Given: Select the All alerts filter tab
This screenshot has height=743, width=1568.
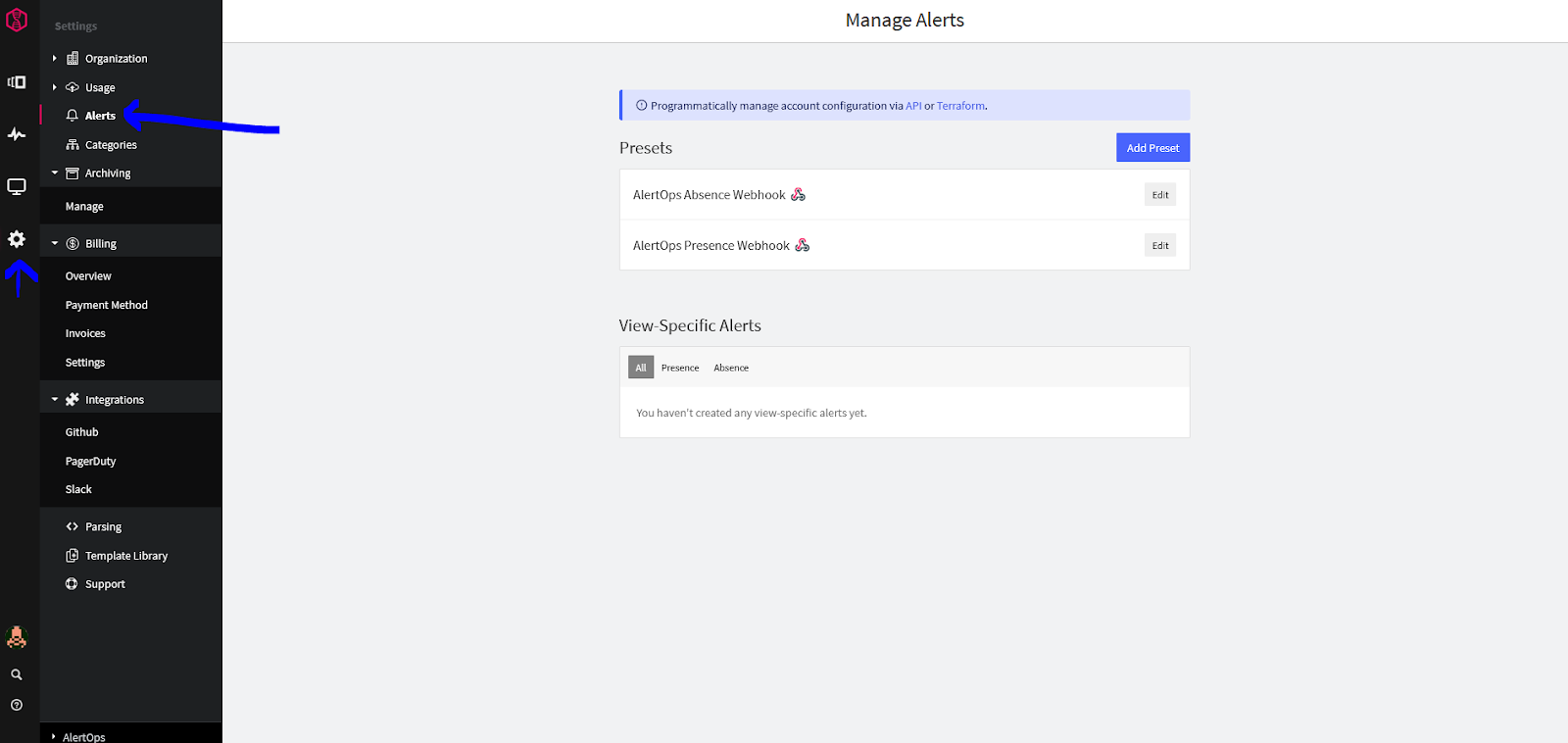Looking at the screenshot, I should pos(640,368).
